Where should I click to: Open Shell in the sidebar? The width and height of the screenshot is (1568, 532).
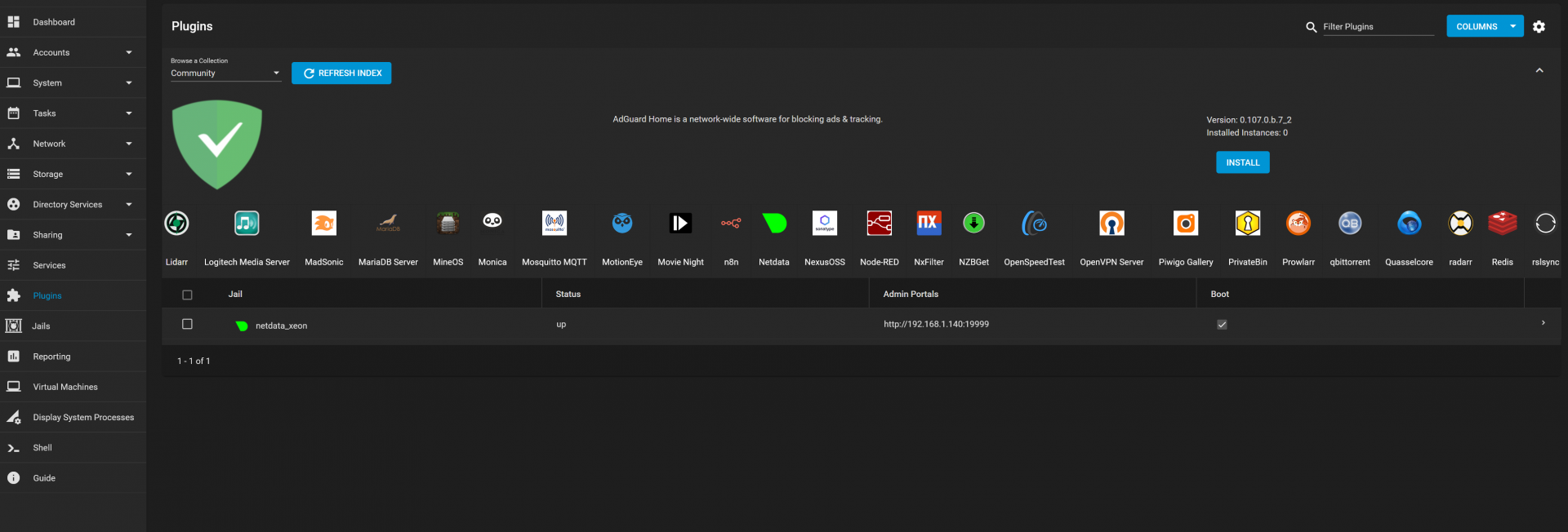(73, 448)
